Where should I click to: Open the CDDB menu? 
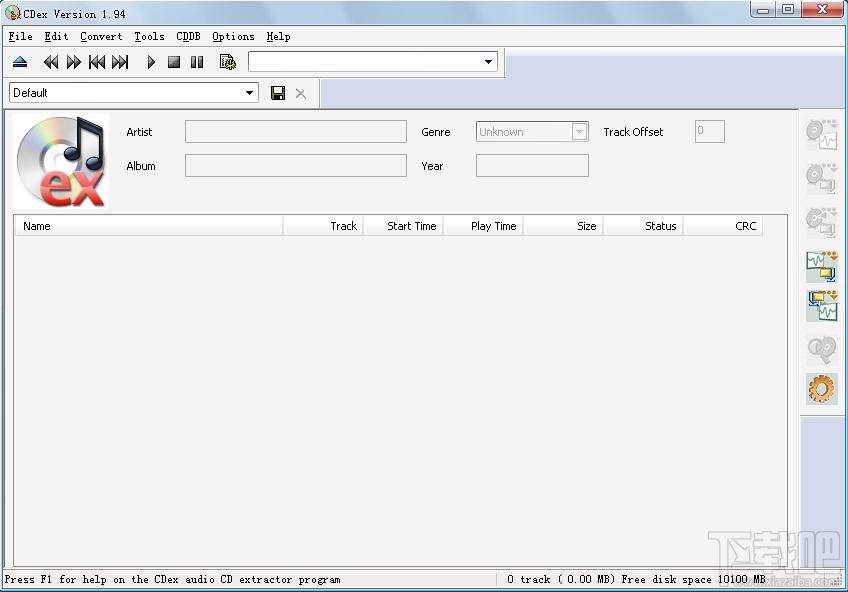pos(188,36)
